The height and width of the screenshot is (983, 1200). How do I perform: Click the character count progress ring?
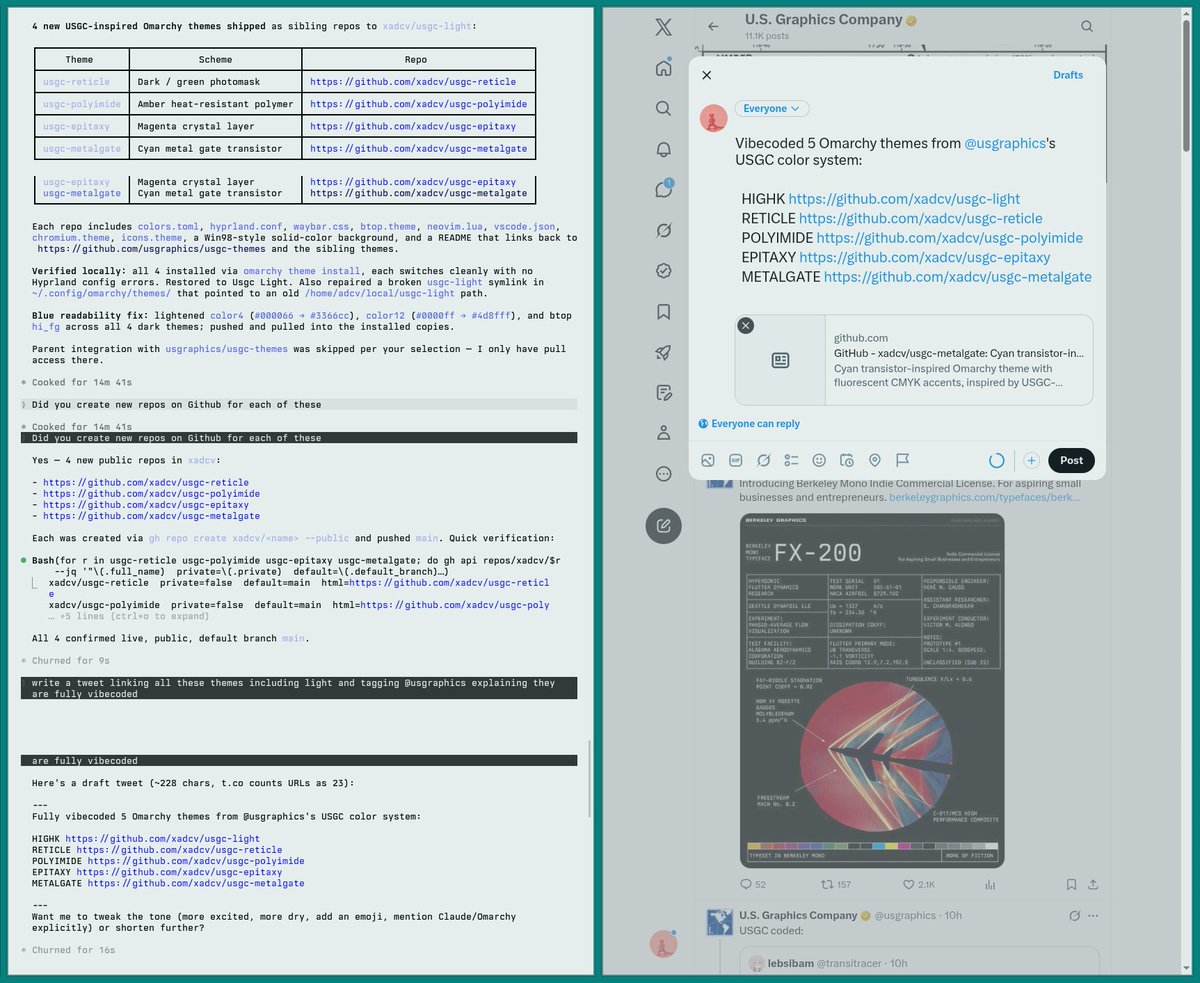(996, 460)
